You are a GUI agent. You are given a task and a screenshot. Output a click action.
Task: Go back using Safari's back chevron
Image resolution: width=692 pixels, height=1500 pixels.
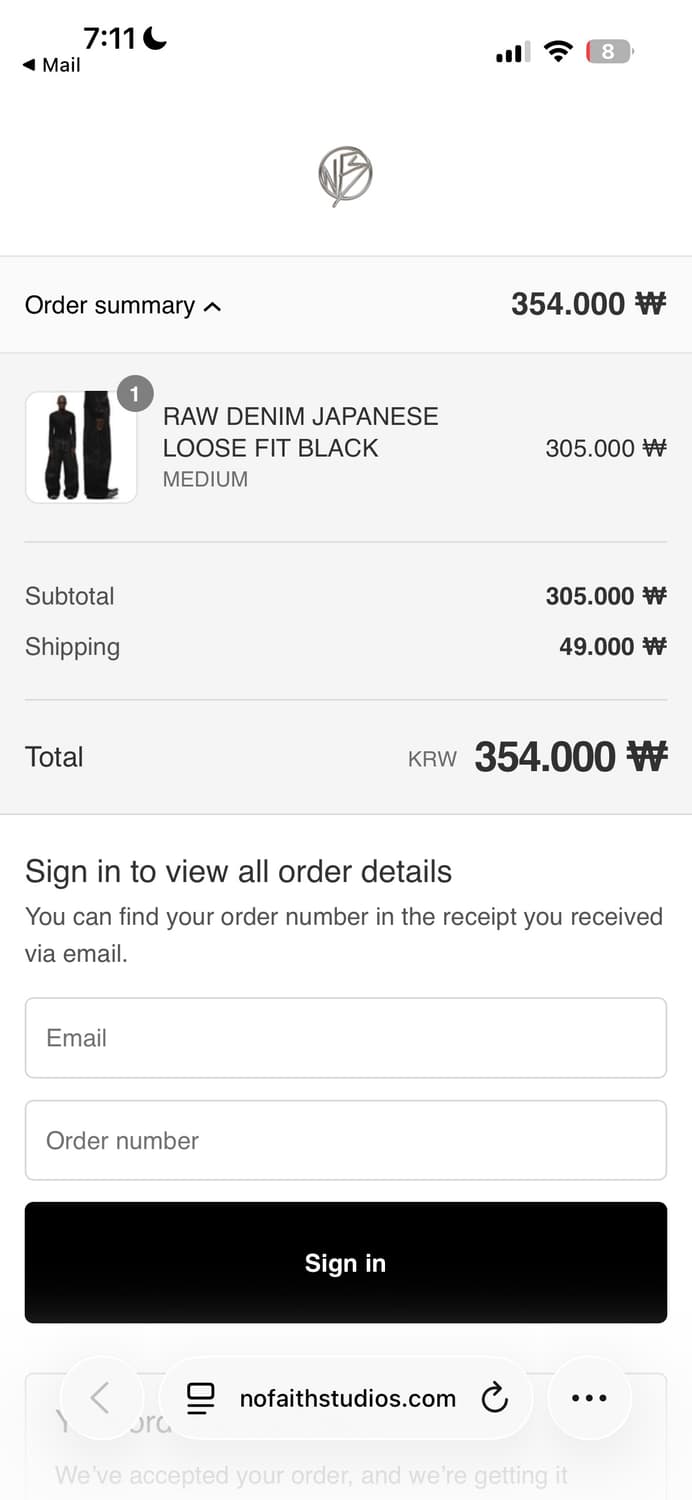click(x=103, y=1398)
